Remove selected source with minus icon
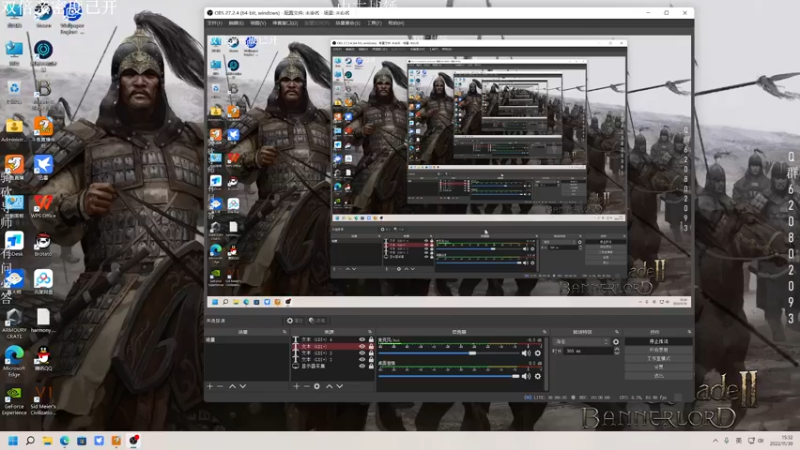Screen dimensions: 800x450 click(307, 386)
